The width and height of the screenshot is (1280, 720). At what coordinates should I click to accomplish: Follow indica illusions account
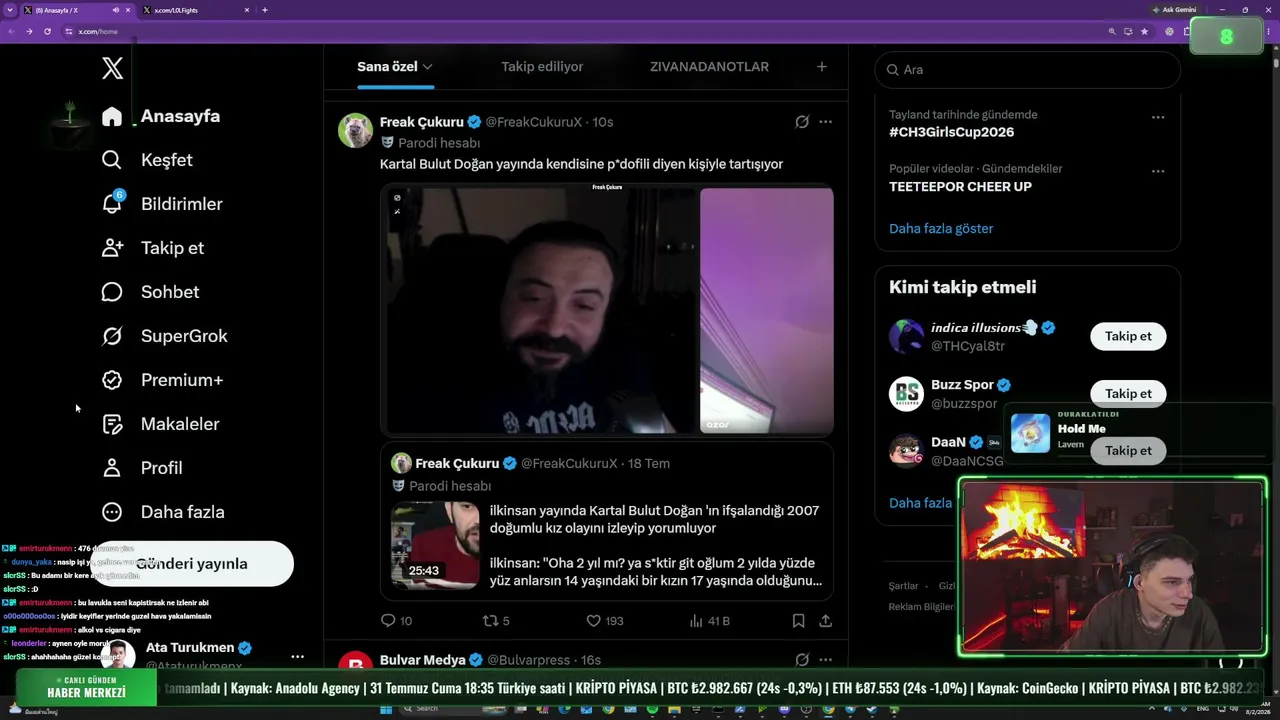[x=1128, y=336]
